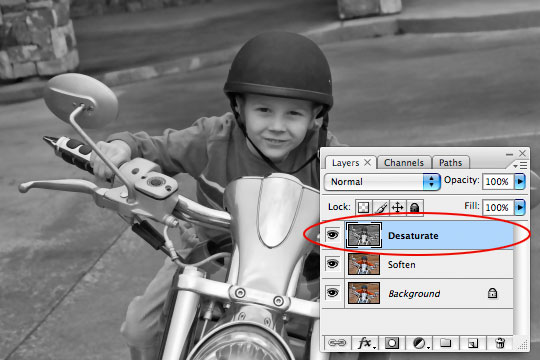
Task: Delete layer with trash icon
Action: pyautogui.click(x=500, y=343)
